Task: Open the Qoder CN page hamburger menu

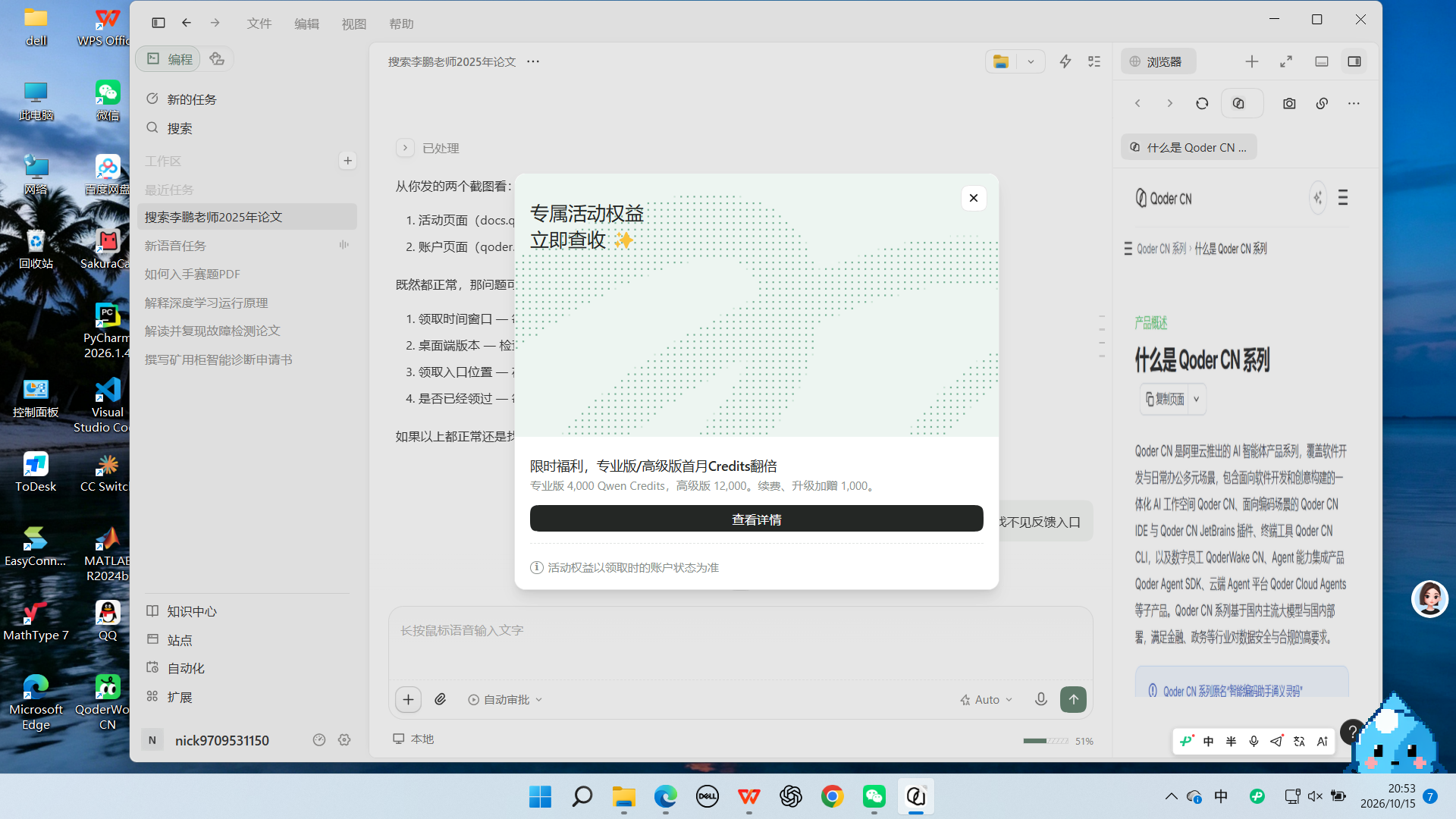Action: point(1343,198)
